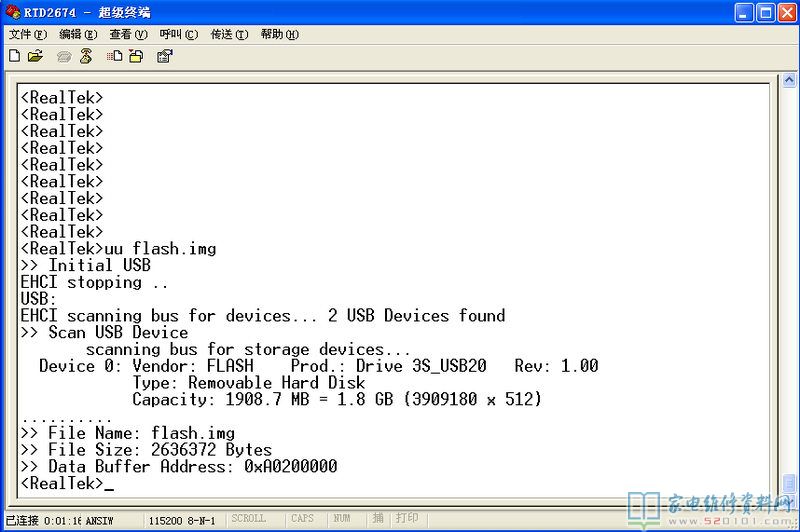Click the Receive file toolbar icon
Screen dimensions: 800x532
[138, 56]
